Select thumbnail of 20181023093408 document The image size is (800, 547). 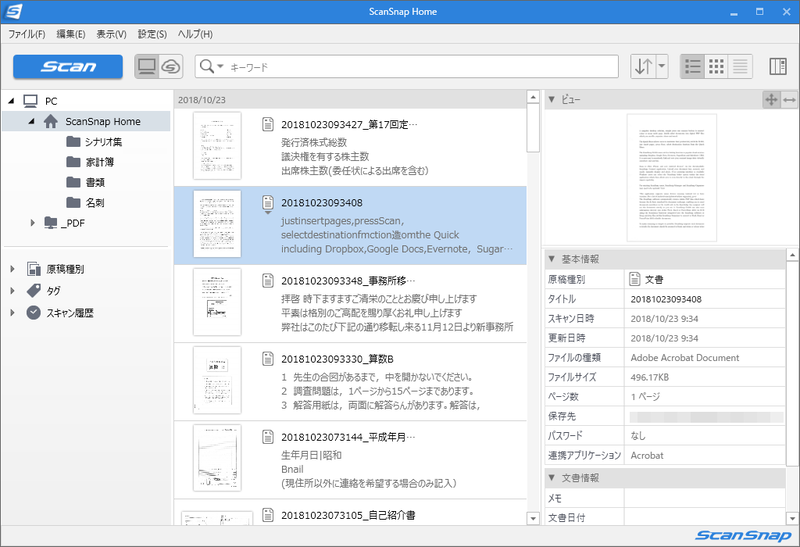(x=217, y=224)
